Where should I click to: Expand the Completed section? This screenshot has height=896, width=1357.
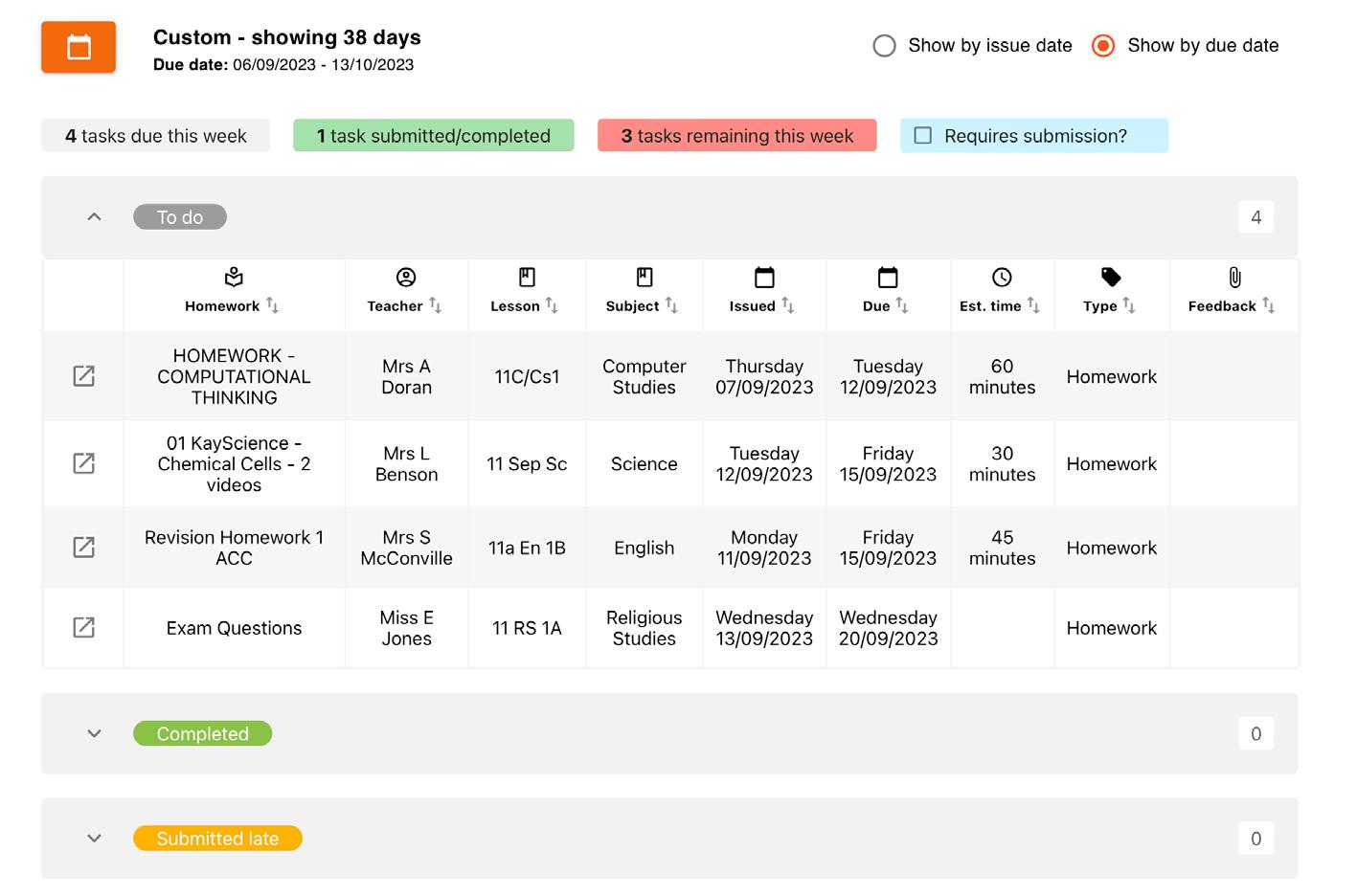[x=94, y=733]
